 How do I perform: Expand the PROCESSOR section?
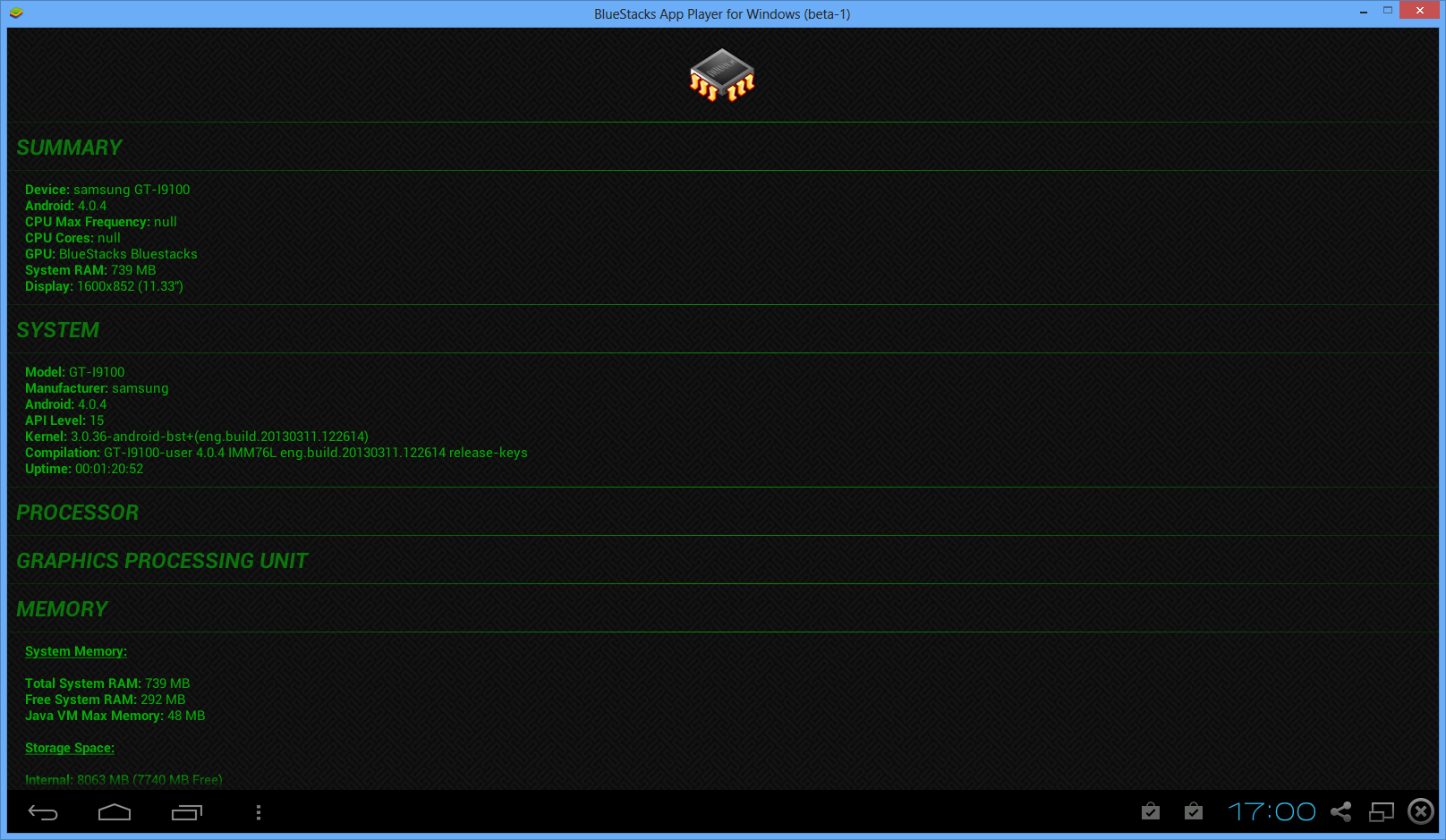pyautogui.click(x=723, y=513)
